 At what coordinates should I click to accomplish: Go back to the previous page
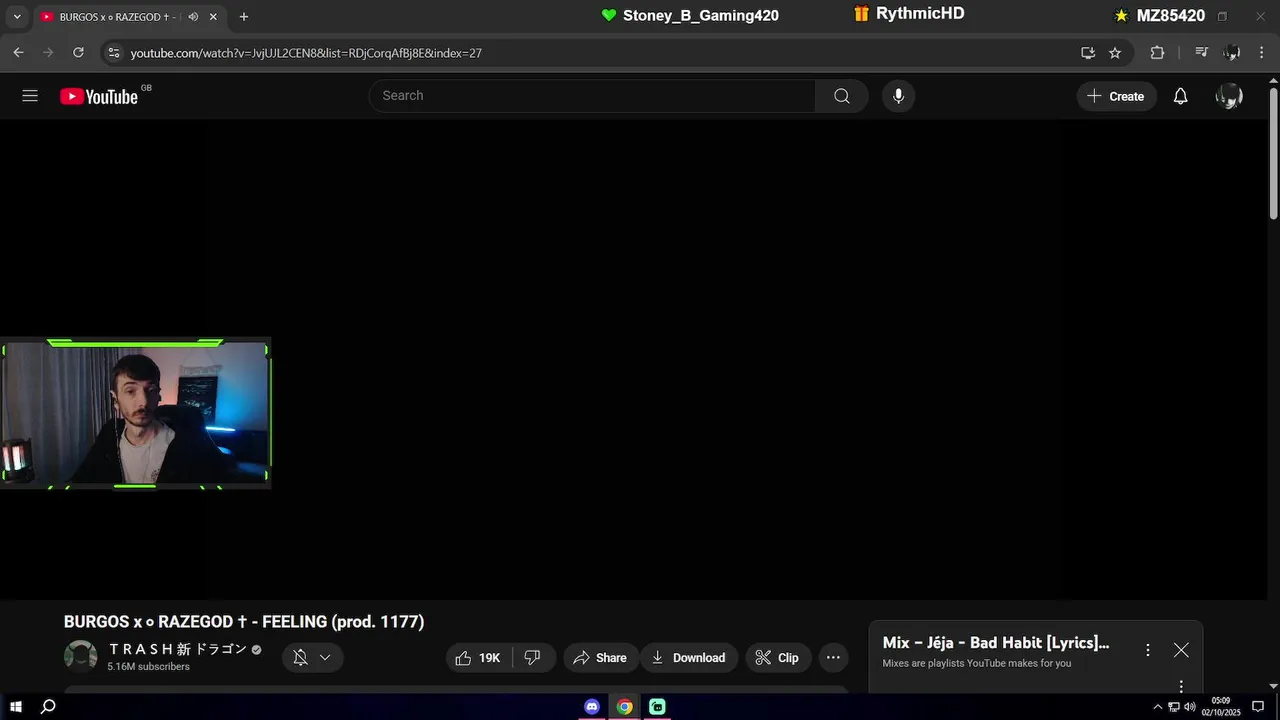point(18,52)
